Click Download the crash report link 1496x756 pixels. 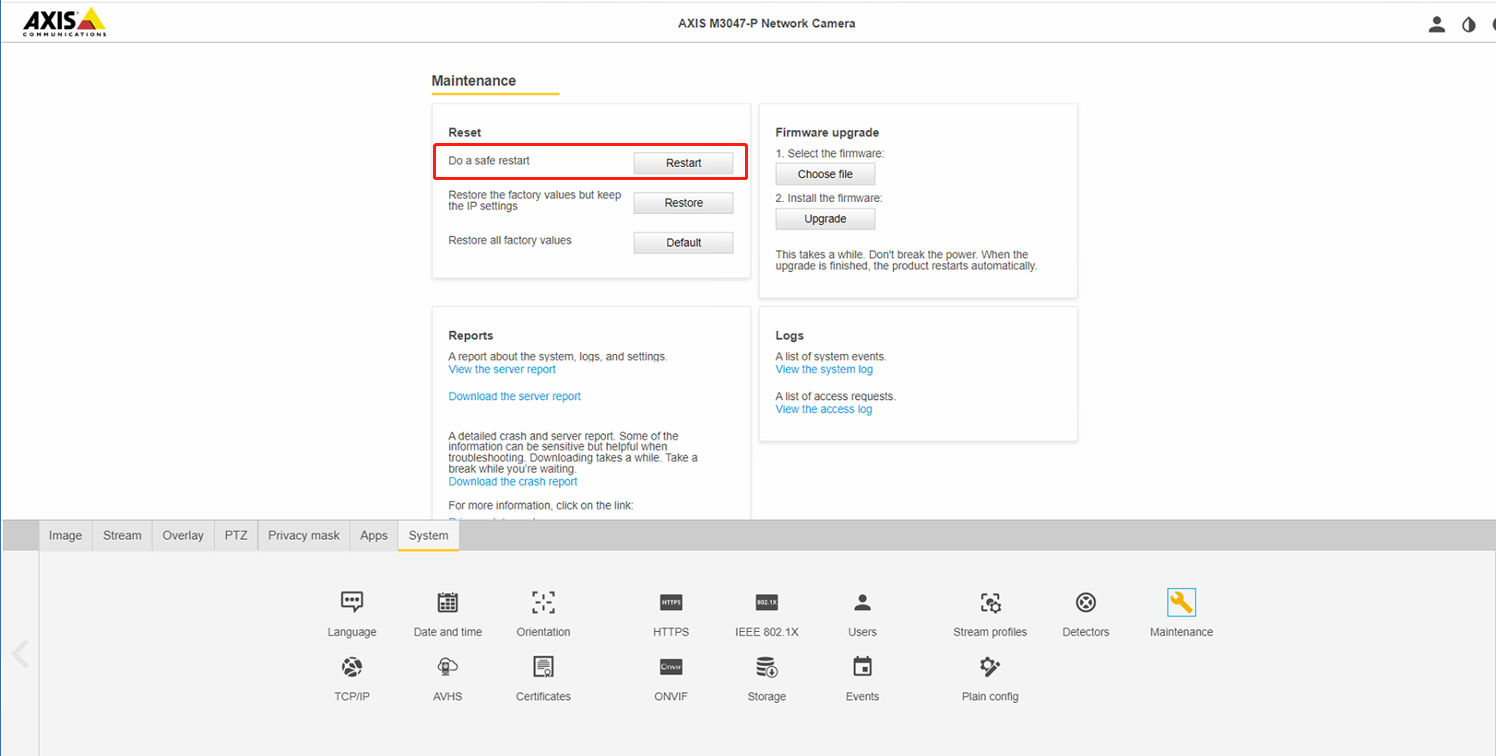(x=513, y=482)
